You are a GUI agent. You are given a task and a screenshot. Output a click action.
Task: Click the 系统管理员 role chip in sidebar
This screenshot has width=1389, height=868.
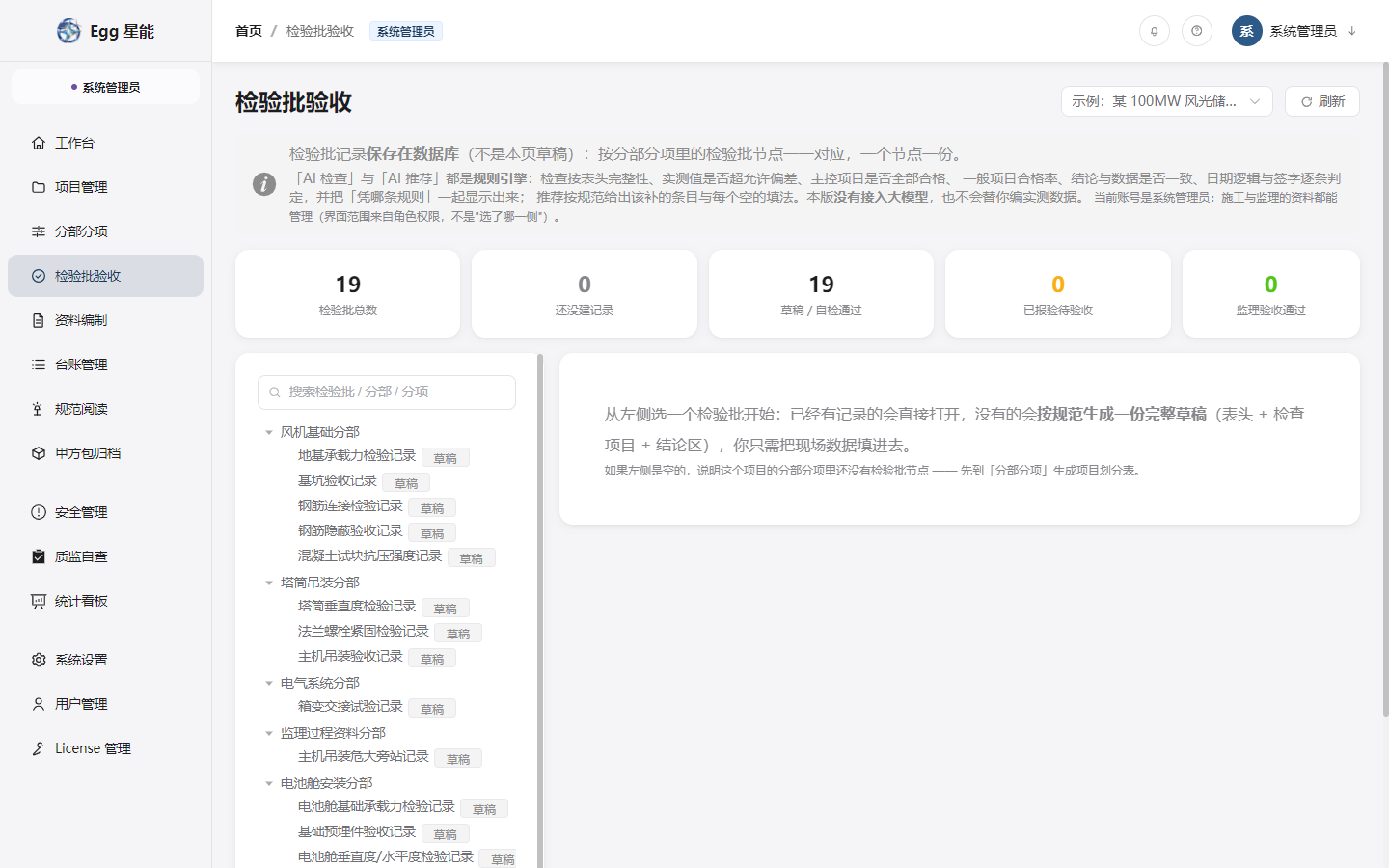(105, 87)
